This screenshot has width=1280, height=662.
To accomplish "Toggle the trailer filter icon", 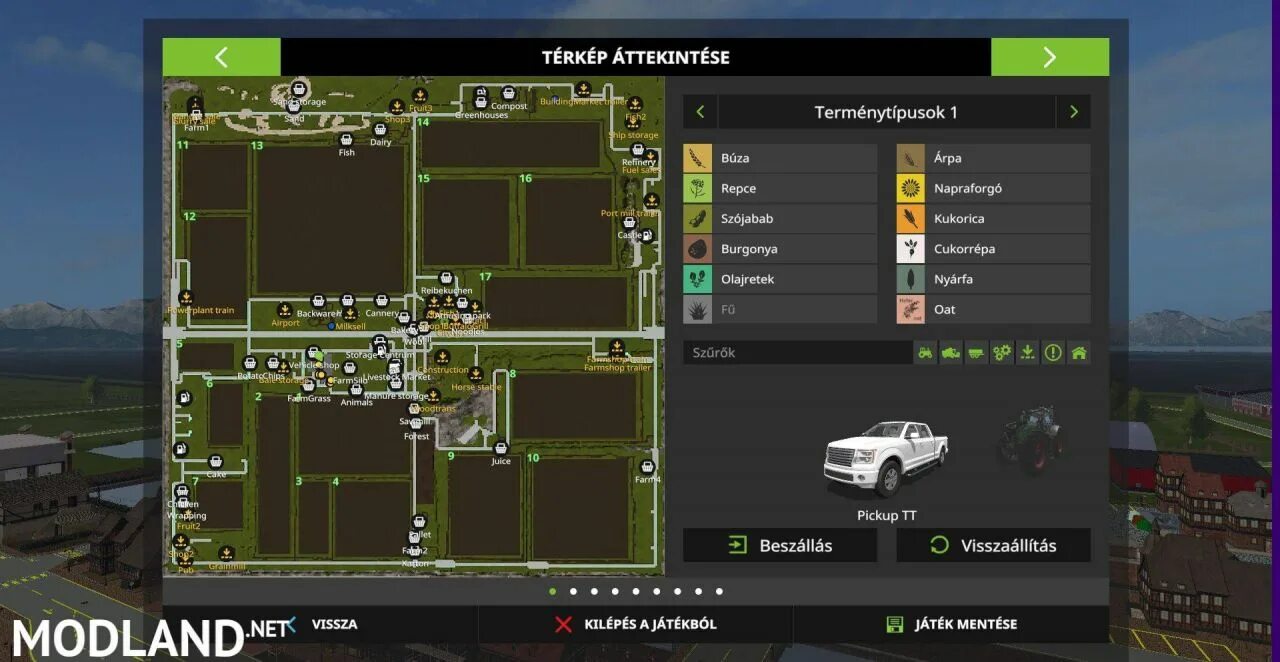I will click(976, 353).
